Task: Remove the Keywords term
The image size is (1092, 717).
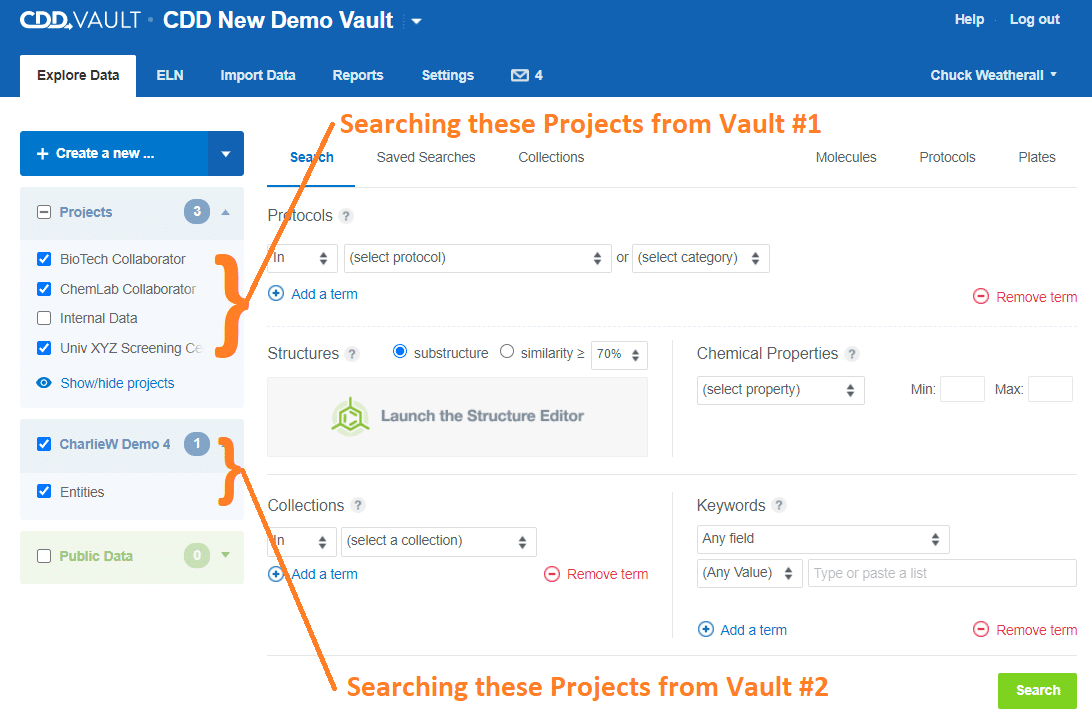Action: [x=1025, y=630]
